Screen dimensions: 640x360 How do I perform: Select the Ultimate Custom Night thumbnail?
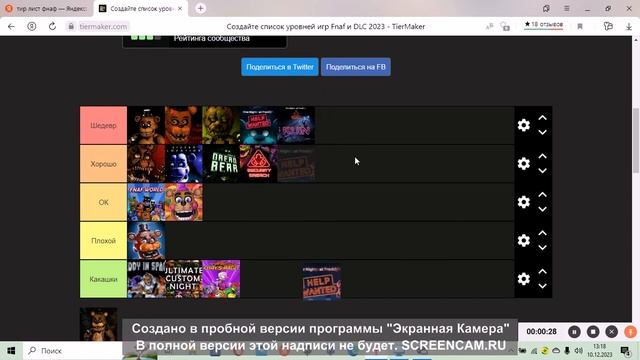coord(184,279)
